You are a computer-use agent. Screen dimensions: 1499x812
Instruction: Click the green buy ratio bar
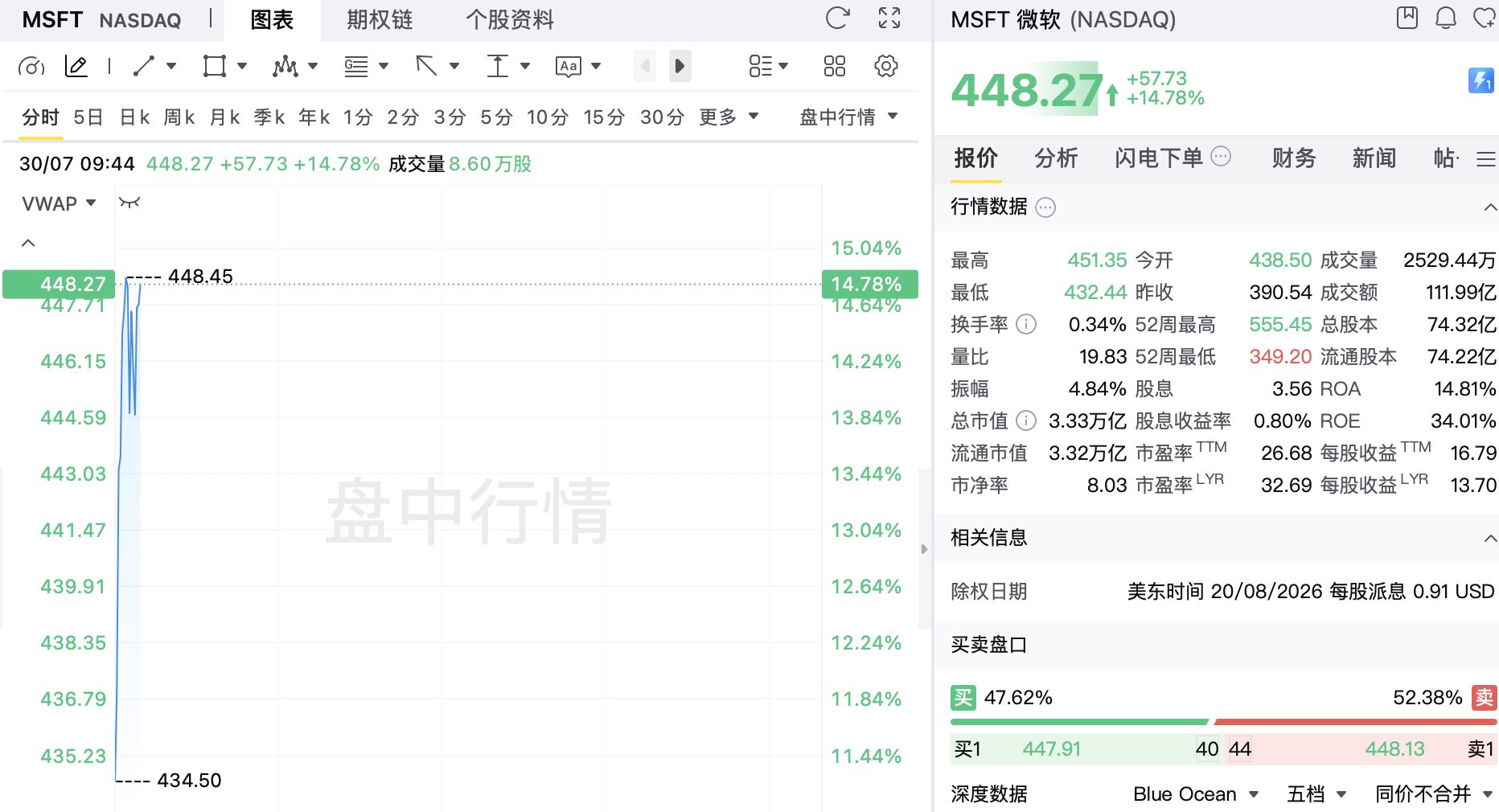click(x=1079, y=722)
